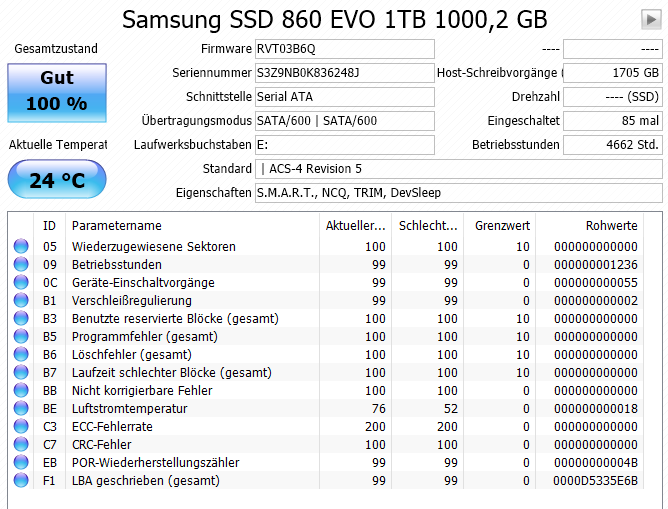The height and width of the screenshot is (509, 668).
Task: Select the LBA geschrieben (gesamt) parameter name
Action: point(146,480)
